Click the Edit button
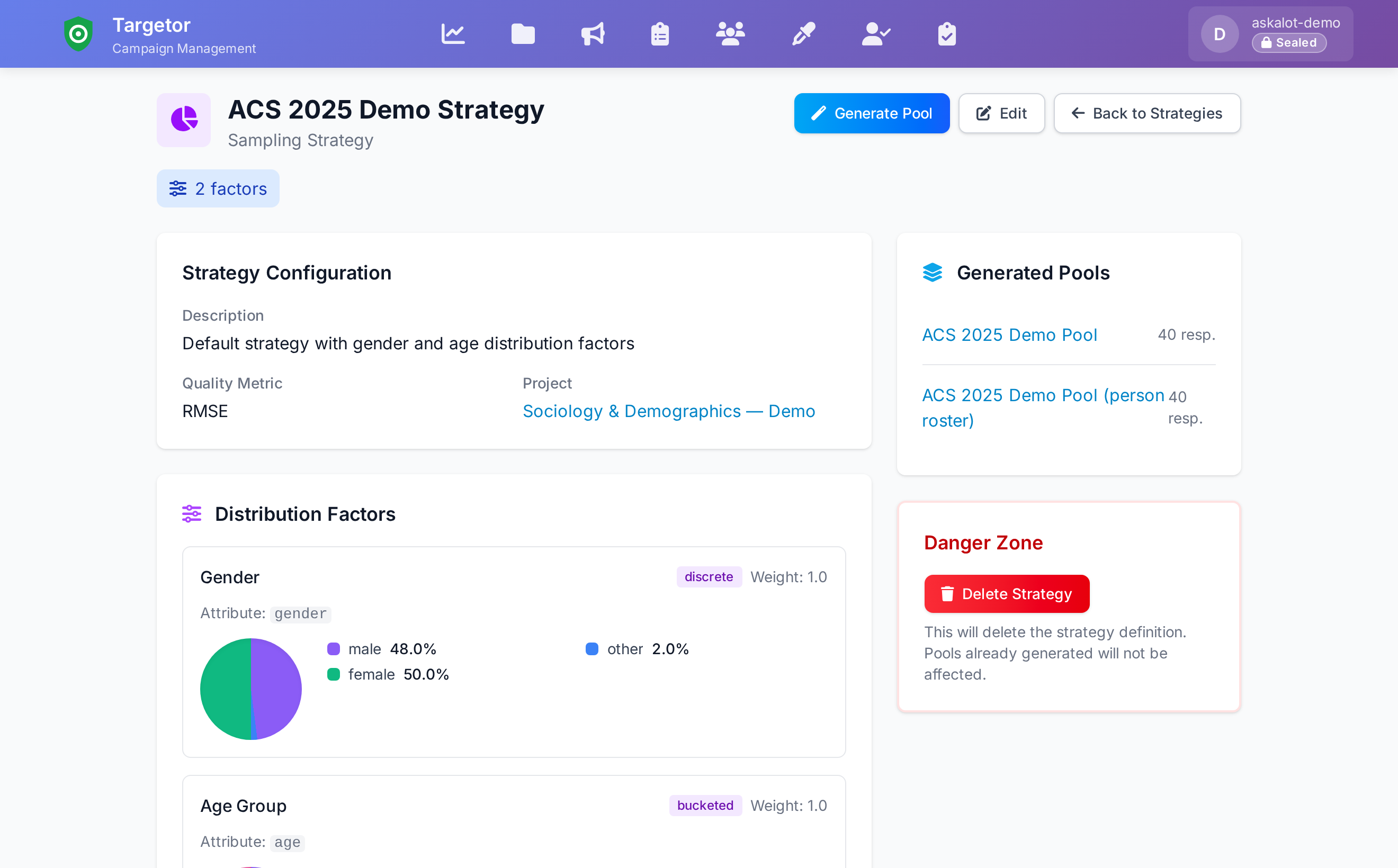 coord(1001,113)
